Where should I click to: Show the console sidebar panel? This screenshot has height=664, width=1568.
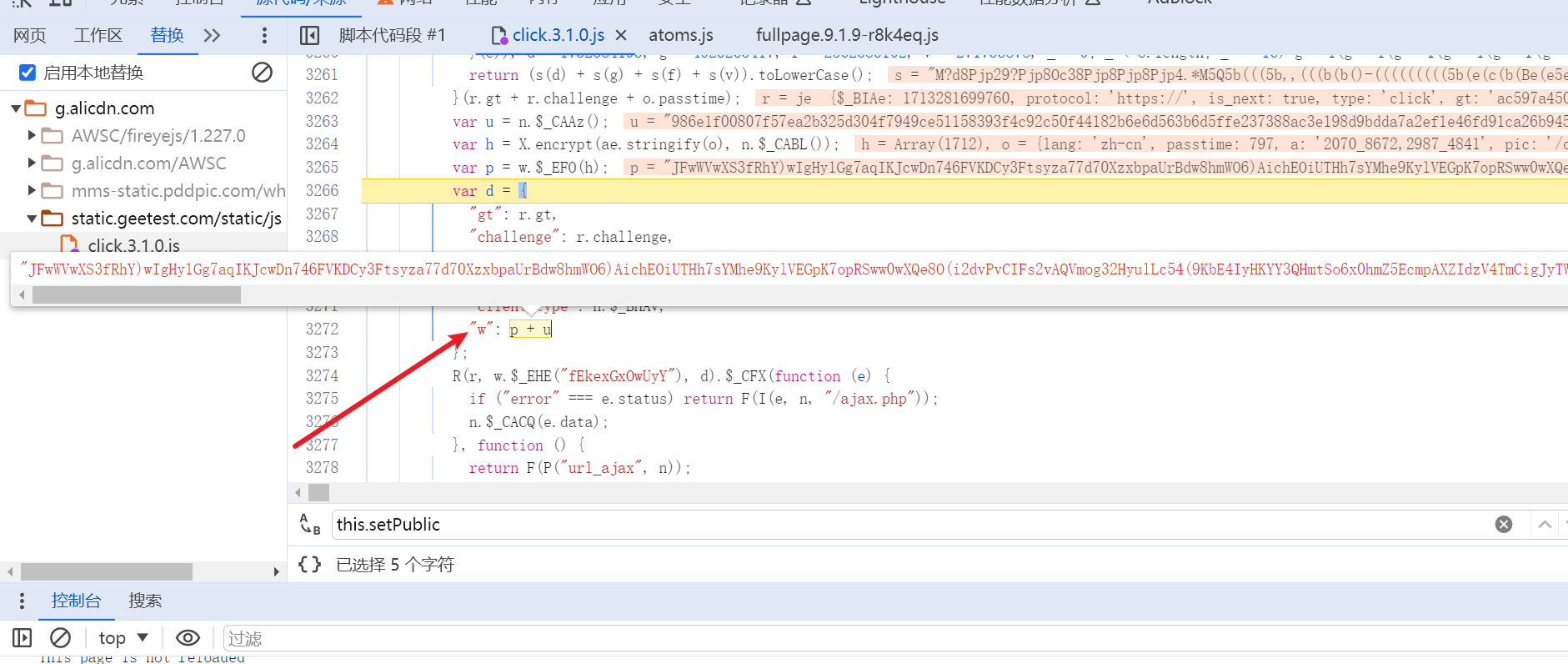pos(23,638)
